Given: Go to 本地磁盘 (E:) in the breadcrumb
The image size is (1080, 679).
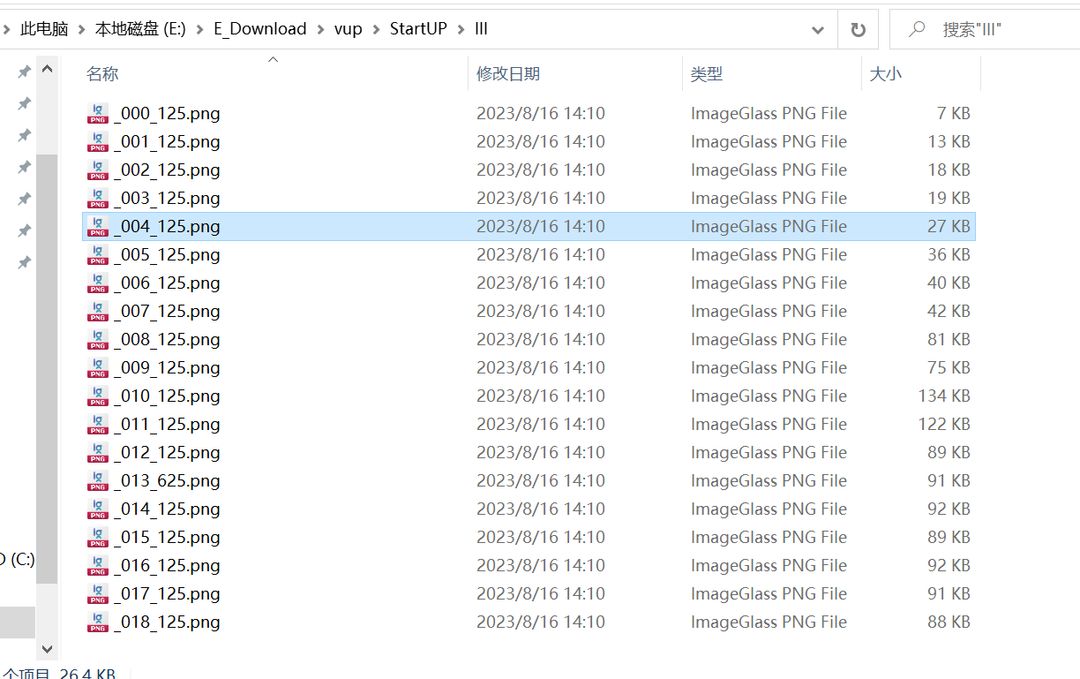Looking at the screenshot, I should click(x=141, y=29).
